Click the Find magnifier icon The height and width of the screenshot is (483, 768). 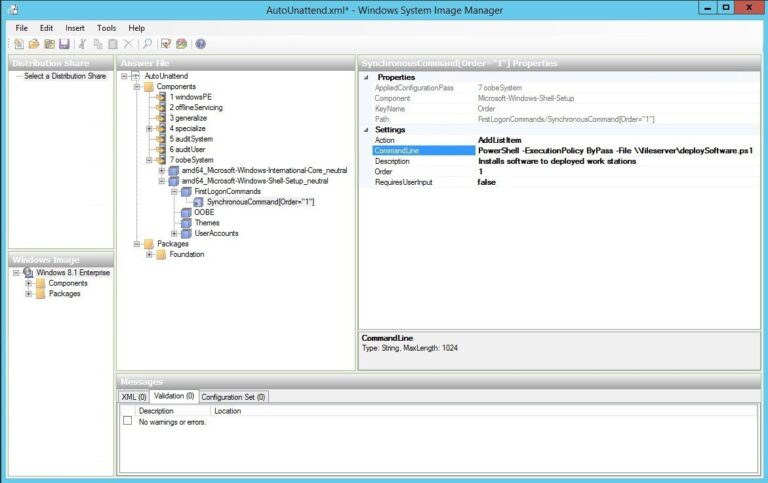click(147, 44)
